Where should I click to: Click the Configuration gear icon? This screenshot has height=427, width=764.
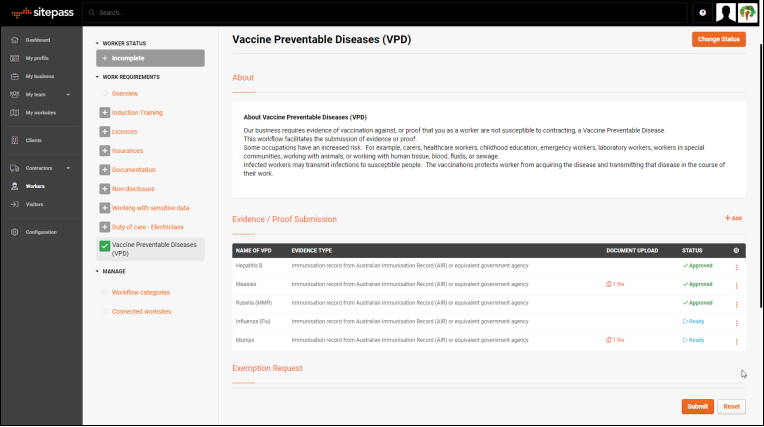click(15, 232)
